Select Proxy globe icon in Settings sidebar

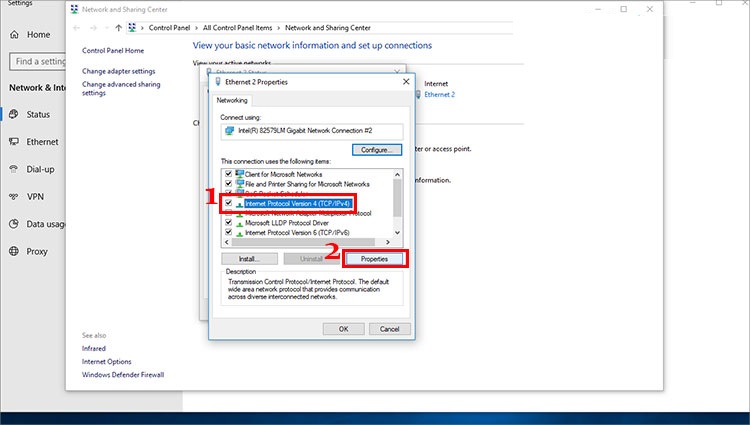click(14, 251)
